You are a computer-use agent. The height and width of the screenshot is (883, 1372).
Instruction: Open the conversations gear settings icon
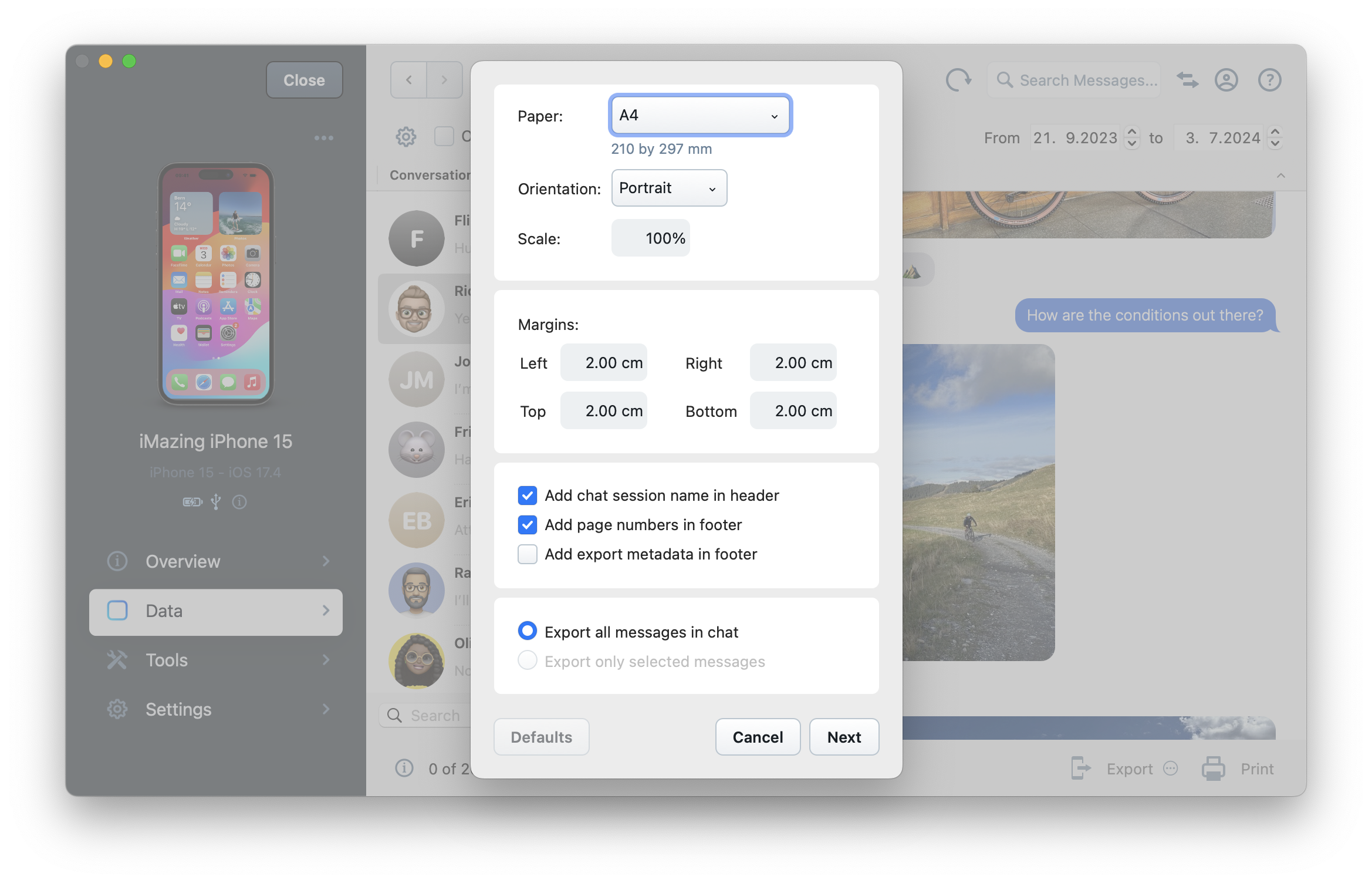coord(405,137)
